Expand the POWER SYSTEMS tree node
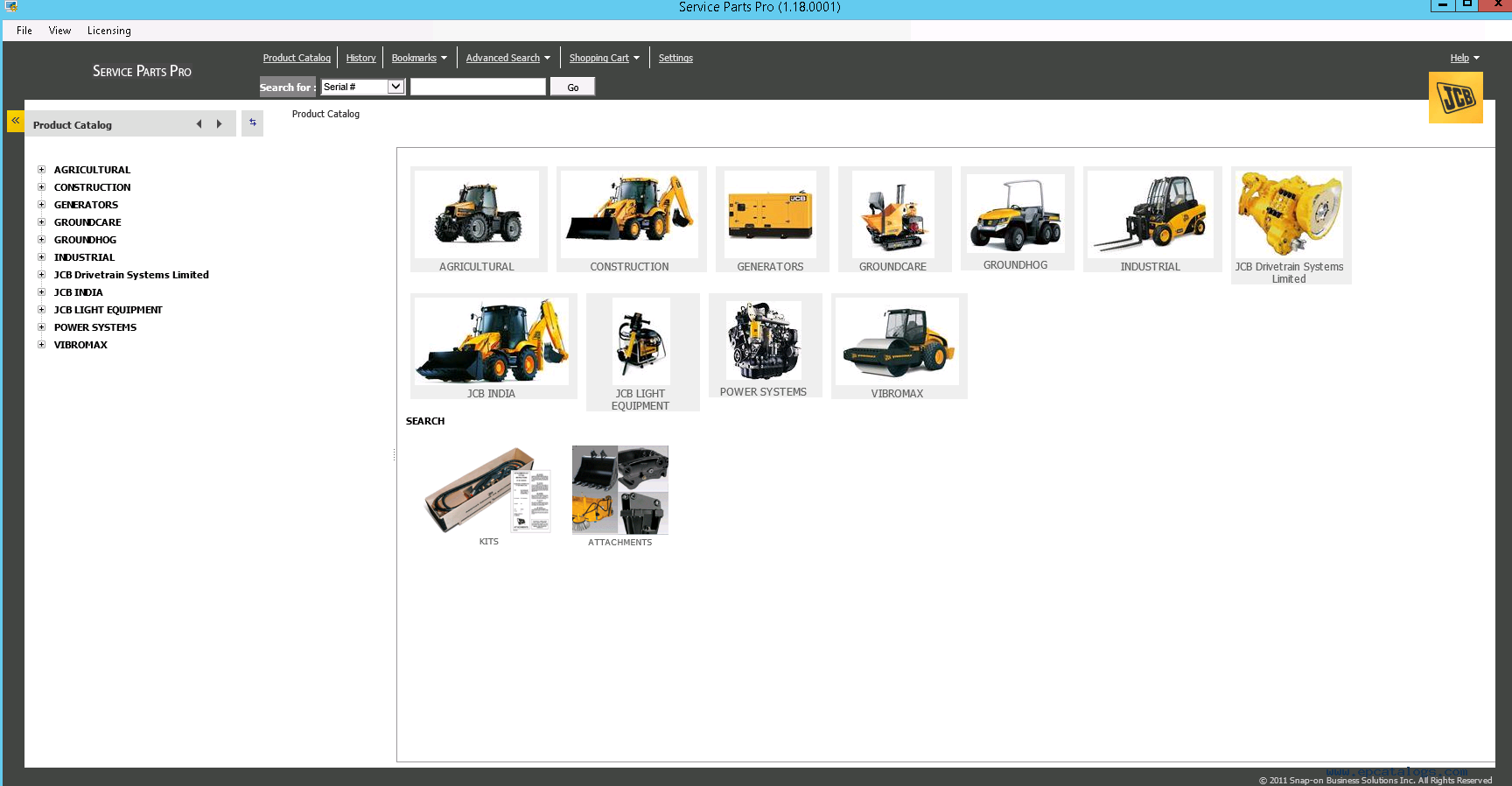The width and height of the screenshot is (1512, 786). point(41,327)
